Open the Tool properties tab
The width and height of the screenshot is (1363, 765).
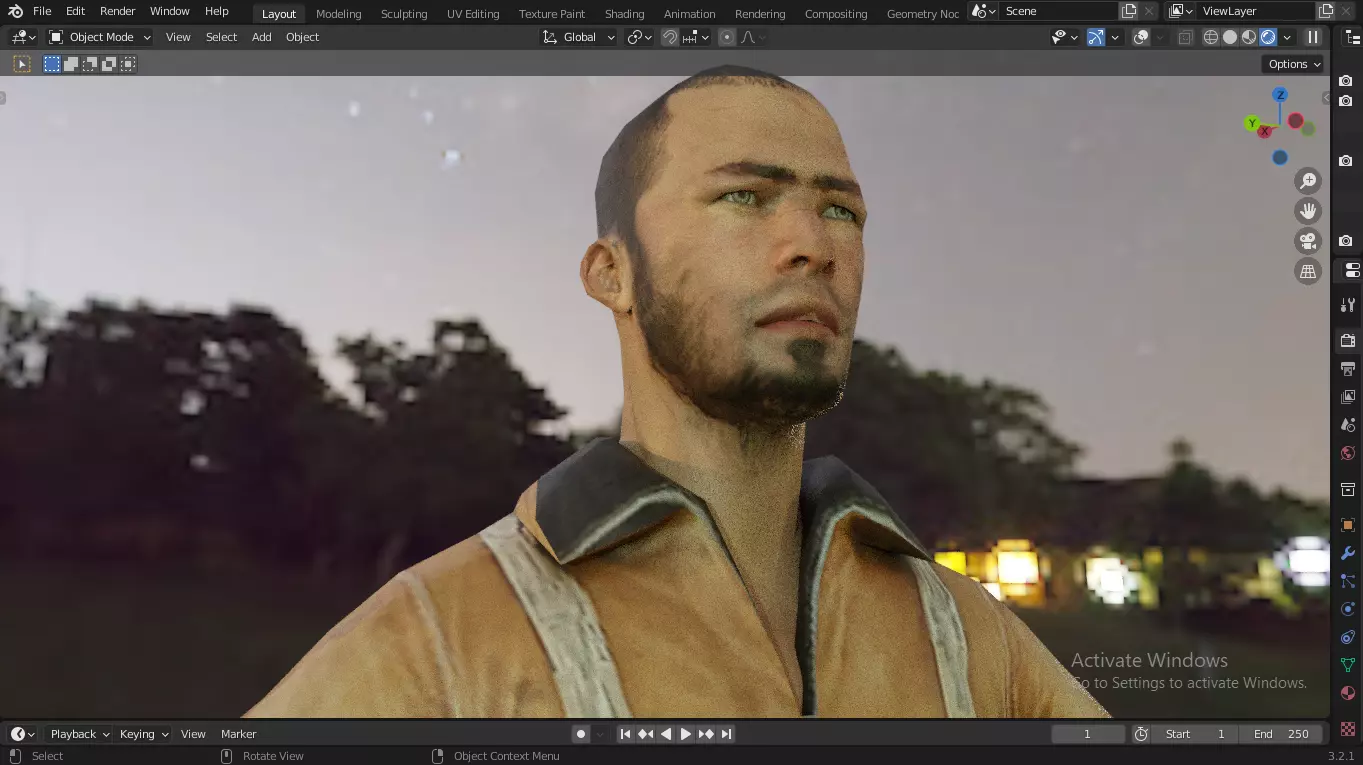[x=1348, y=304]
